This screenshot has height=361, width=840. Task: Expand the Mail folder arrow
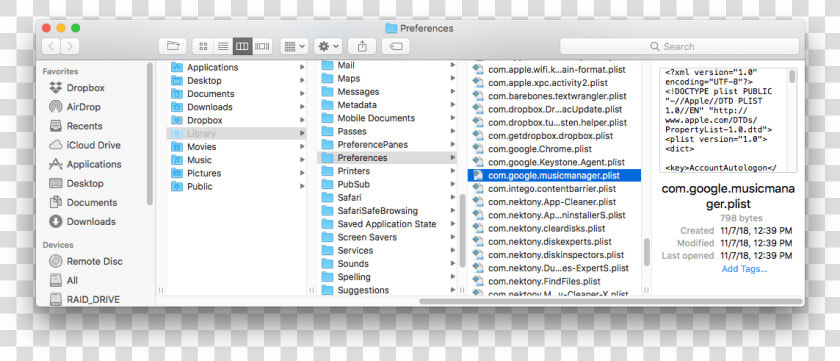click(453, 65)
